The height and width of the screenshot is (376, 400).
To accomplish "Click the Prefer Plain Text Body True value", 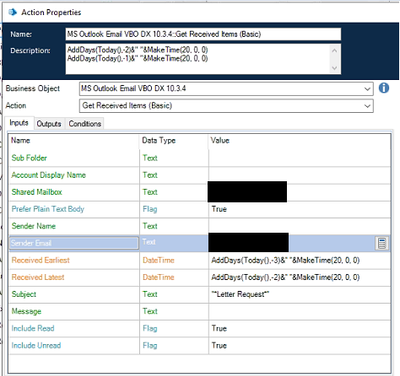I will click(219, 209).
